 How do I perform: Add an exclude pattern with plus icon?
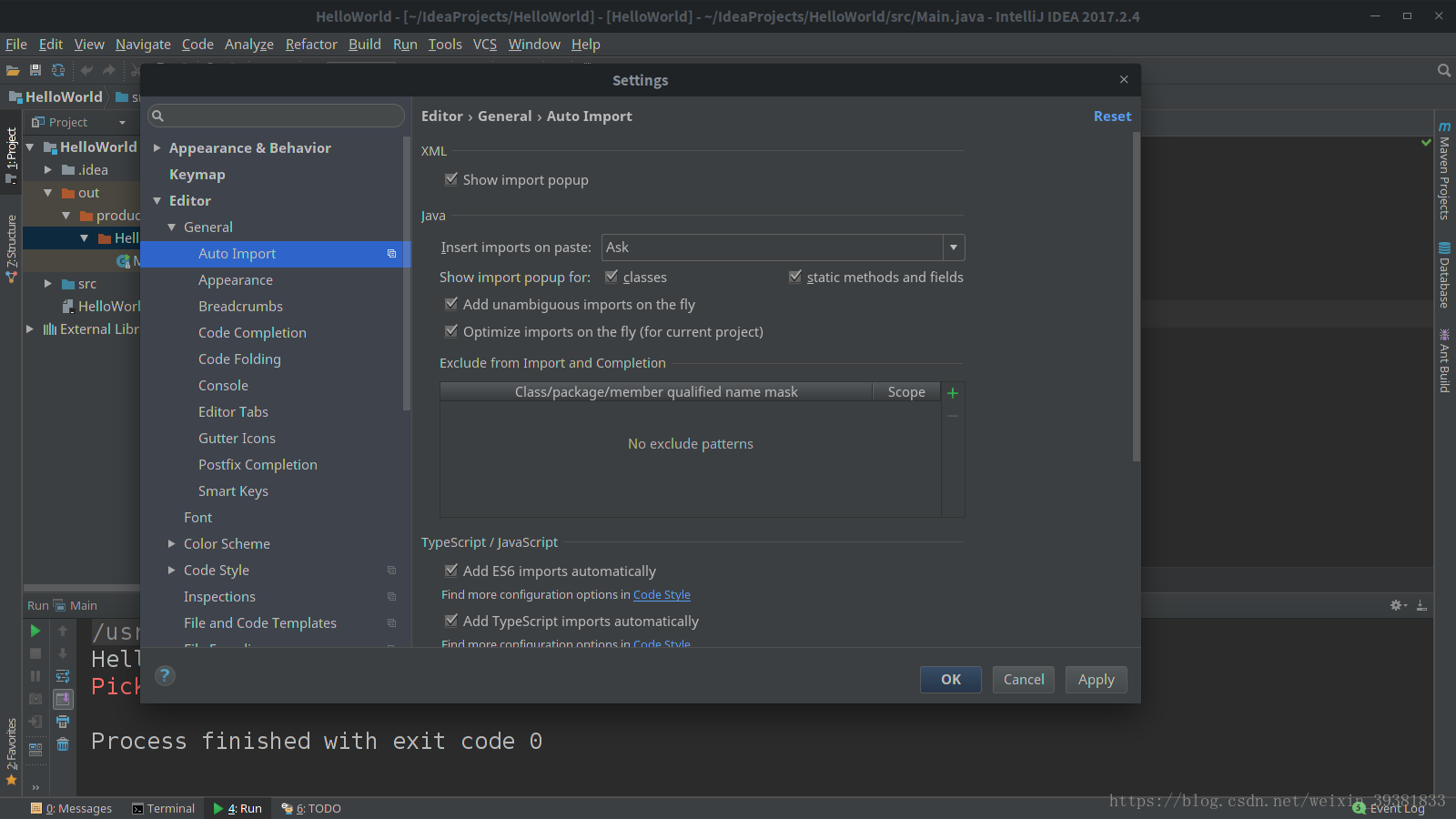tap(953, 393)
